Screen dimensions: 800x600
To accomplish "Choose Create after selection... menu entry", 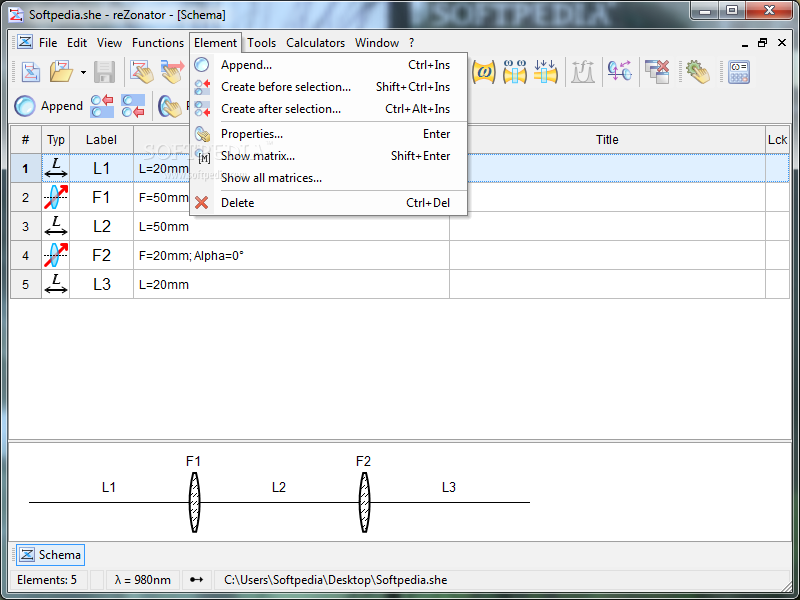I will click(329, 109).
